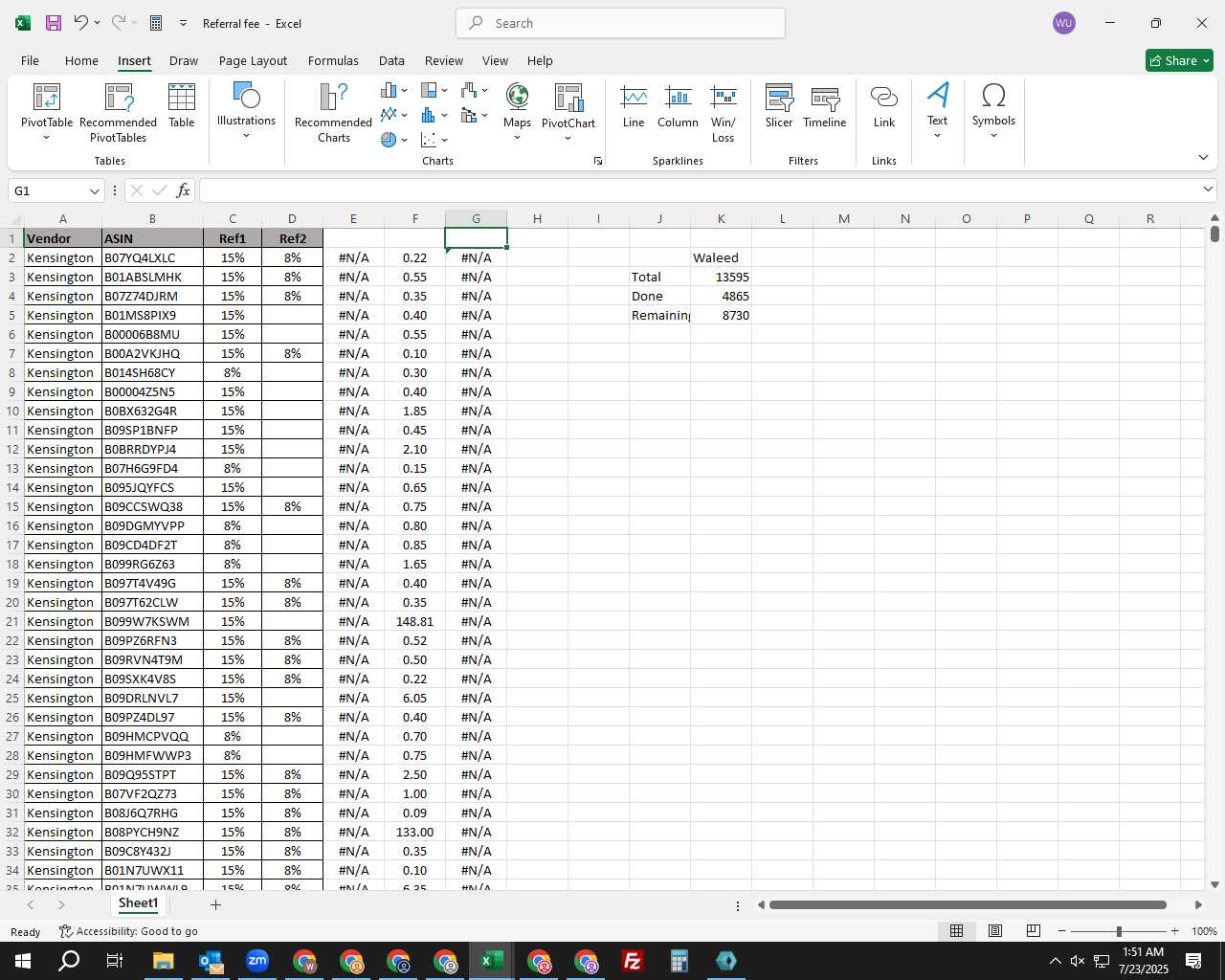1225x980 pixels.
Task: Open the File menu
Action: (x=30, y=60)
